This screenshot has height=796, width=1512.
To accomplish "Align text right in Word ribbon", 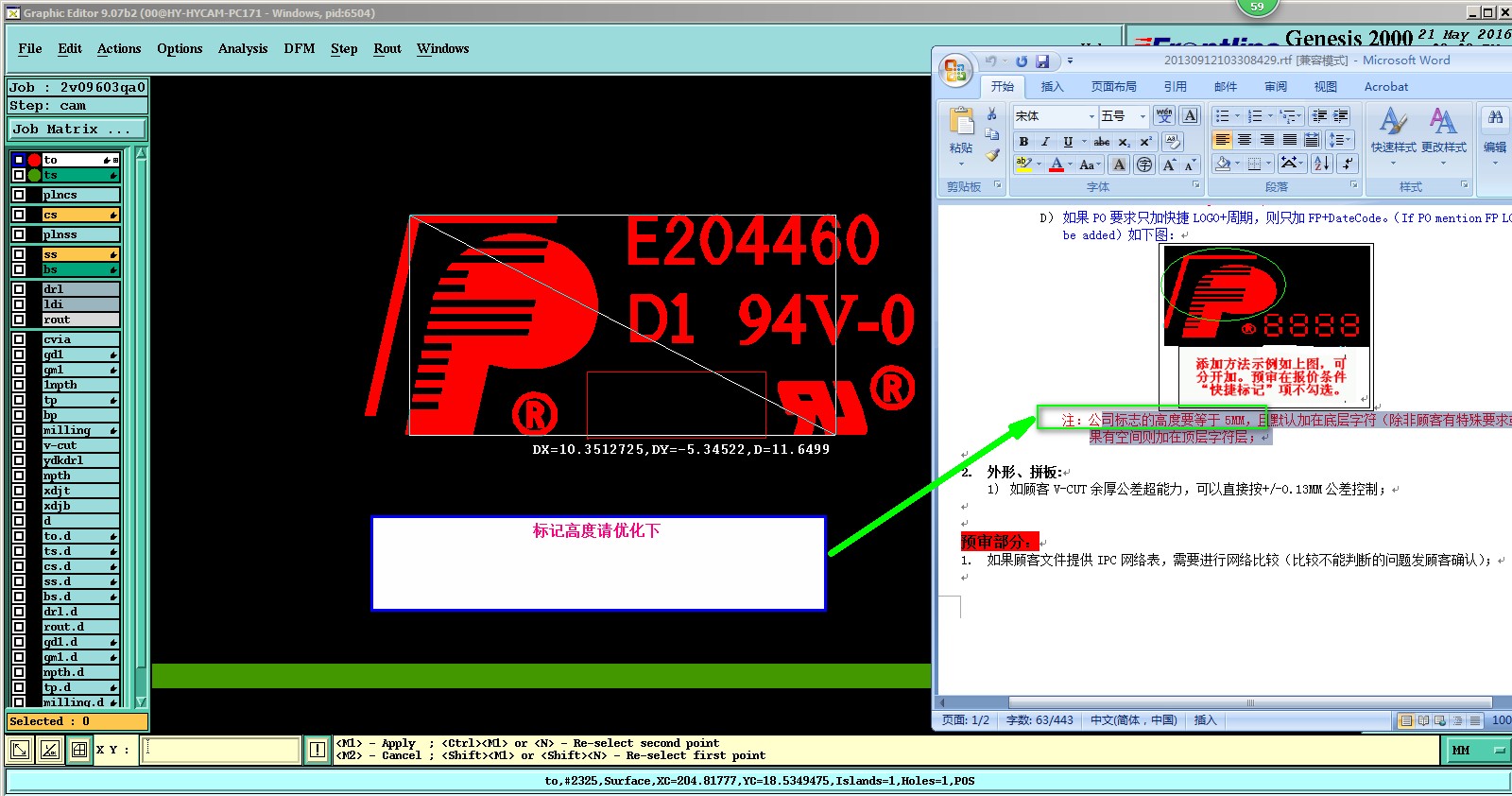I will (1267, 140).
